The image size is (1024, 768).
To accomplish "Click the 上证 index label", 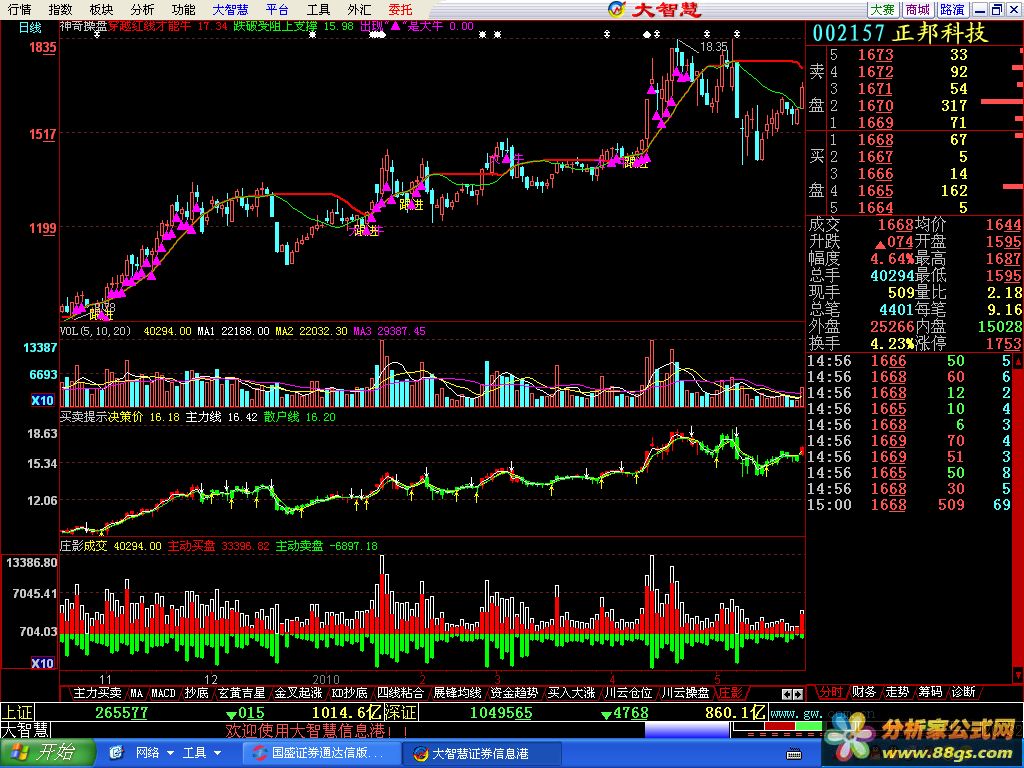I will tap(17, 712).
